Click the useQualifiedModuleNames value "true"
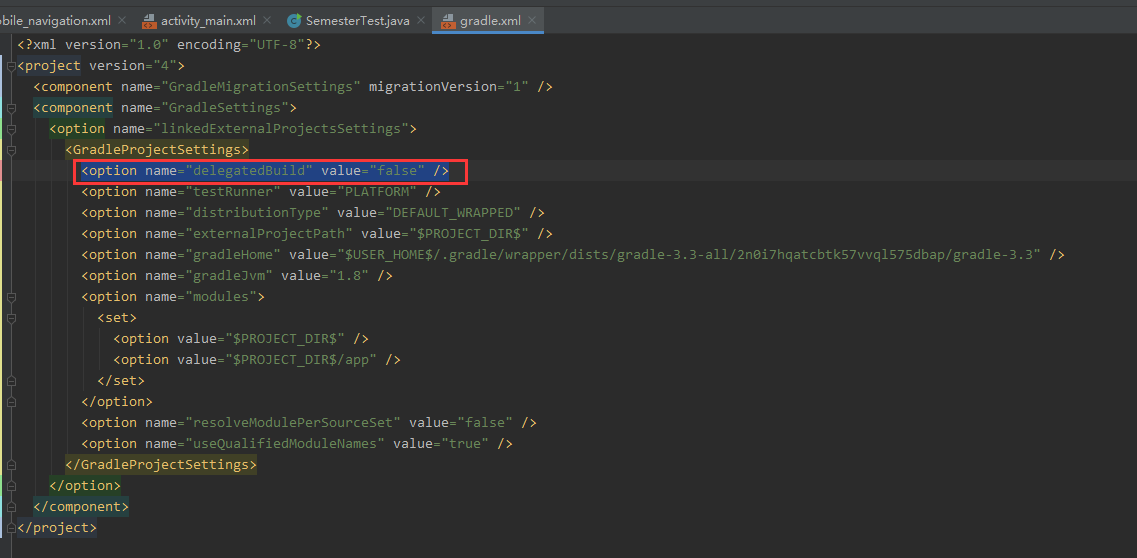Image resolution: width=1137 pixels, height=558 pixels. pyautogui.click(x=464, y=444)
